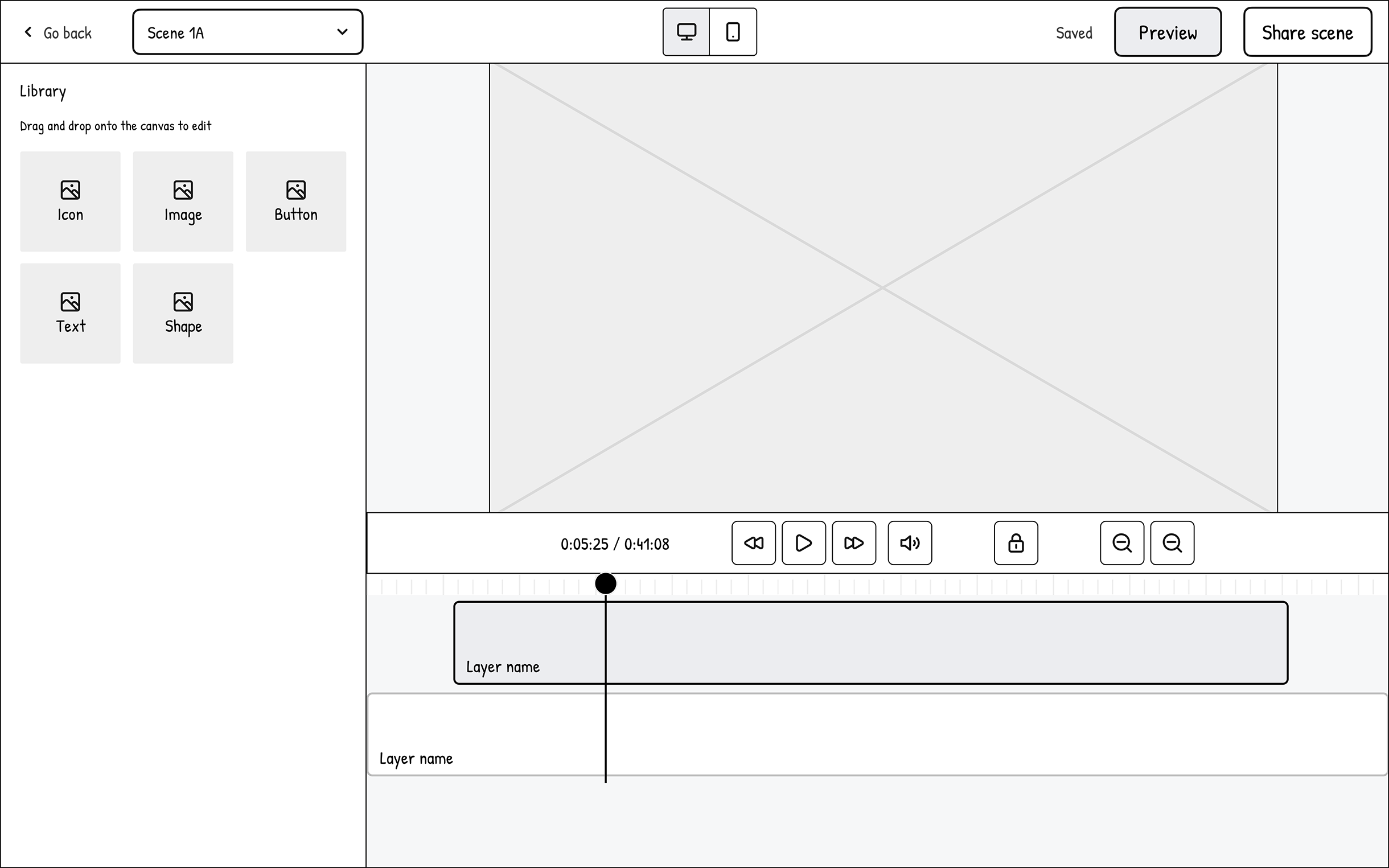Select the Shape library tile
This screenshot has width=1389, height=868.
point(183,314)
